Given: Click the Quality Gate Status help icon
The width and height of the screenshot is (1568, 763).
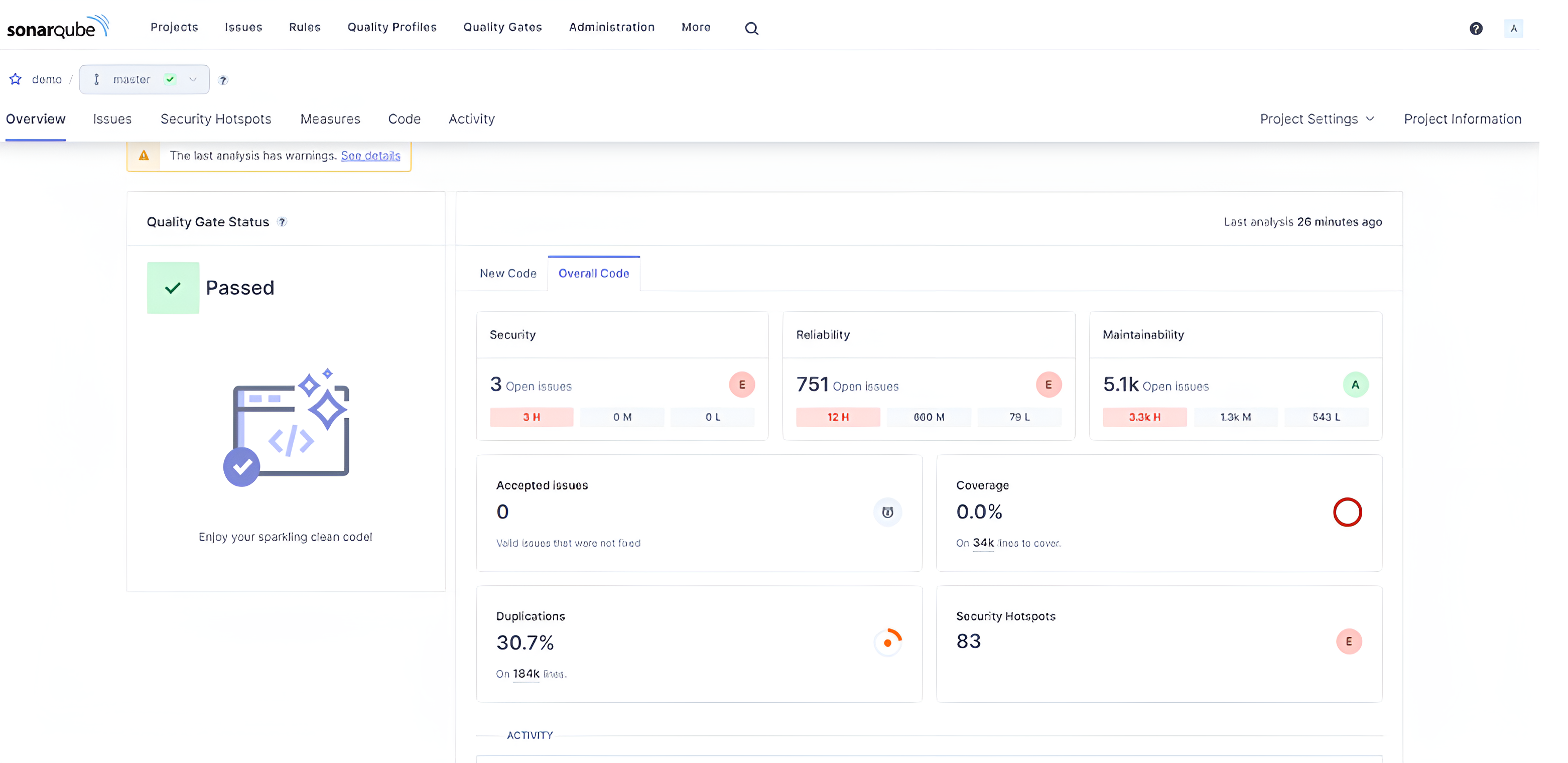Looking at the screenshot, I should click(x=282, y=221).
